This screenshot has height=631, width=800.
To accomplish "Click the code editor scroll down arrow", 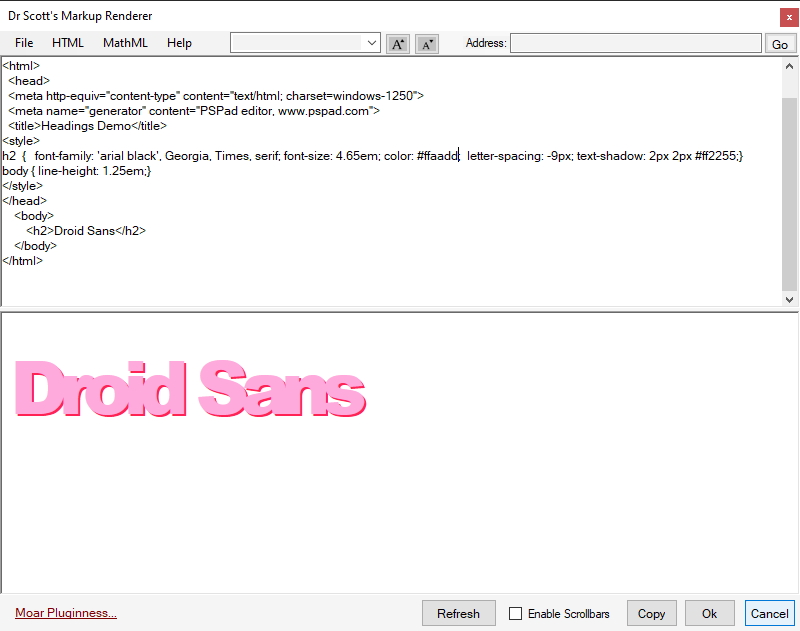I will (789, 299).
